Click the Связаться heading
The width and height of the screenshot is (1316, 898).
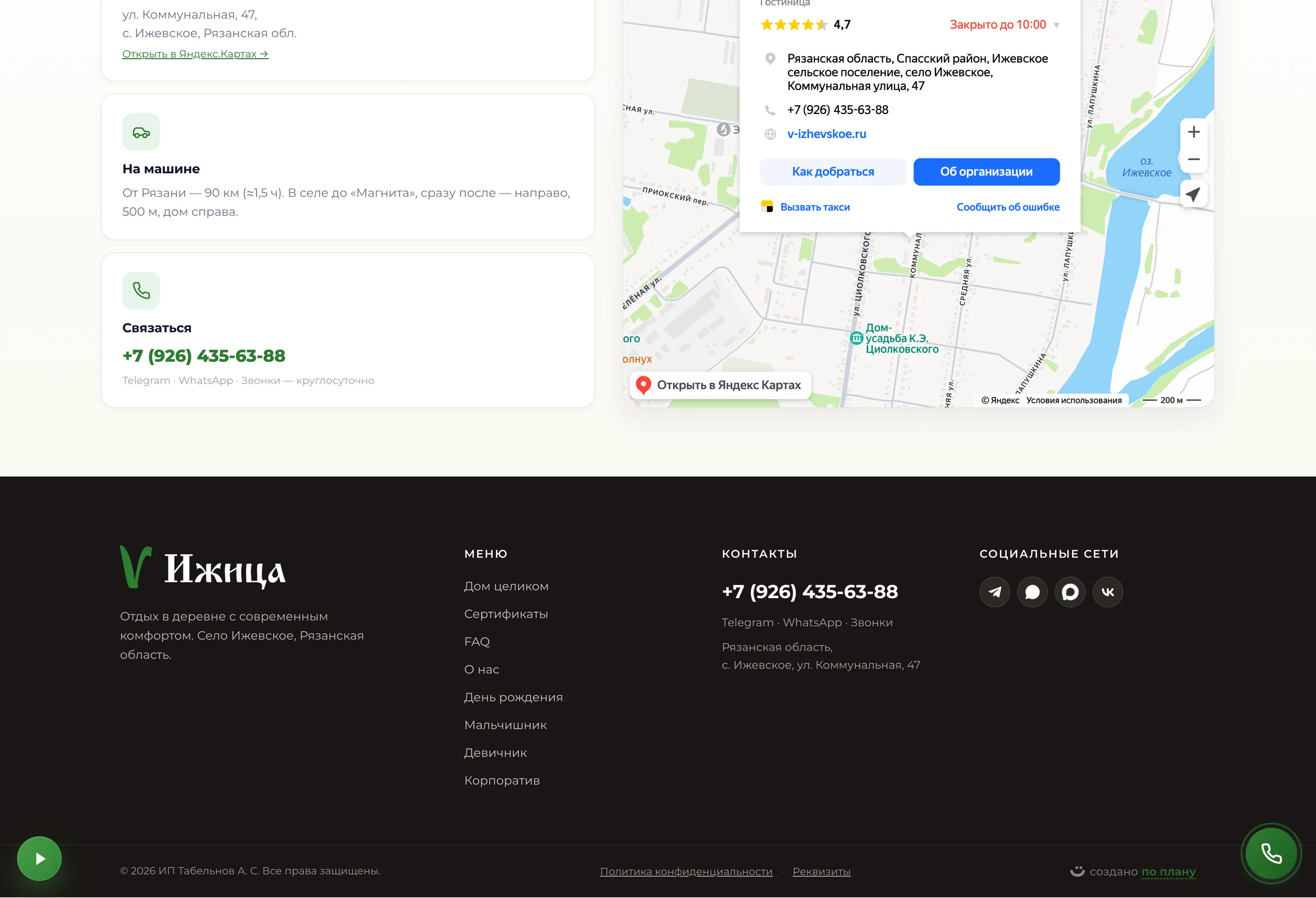click(157, 328)
